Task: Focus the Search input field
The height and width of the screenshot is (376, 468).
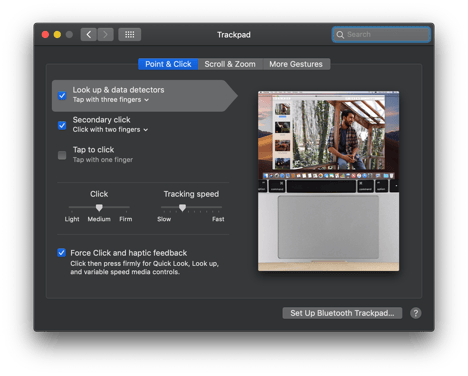Action: coord(381,34)
